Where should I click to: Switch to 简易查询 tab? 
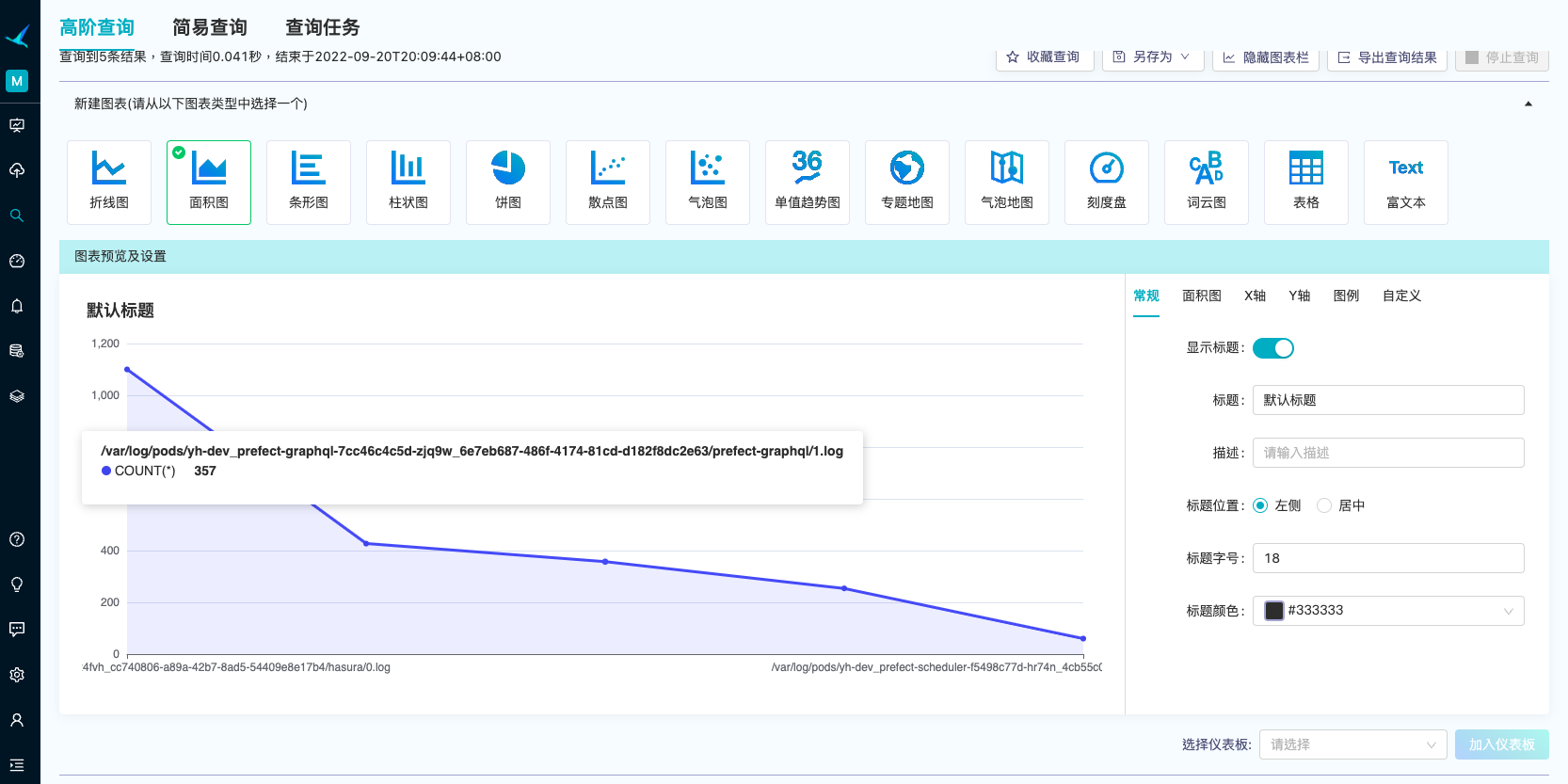click(x=210, y=27)
